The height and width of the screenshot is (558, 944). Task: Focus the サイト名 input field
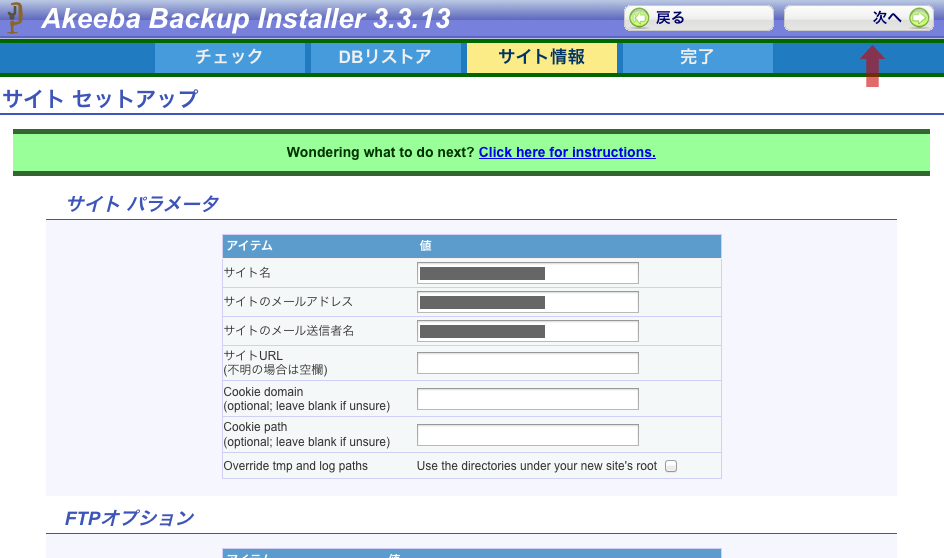tap(527, 273)
